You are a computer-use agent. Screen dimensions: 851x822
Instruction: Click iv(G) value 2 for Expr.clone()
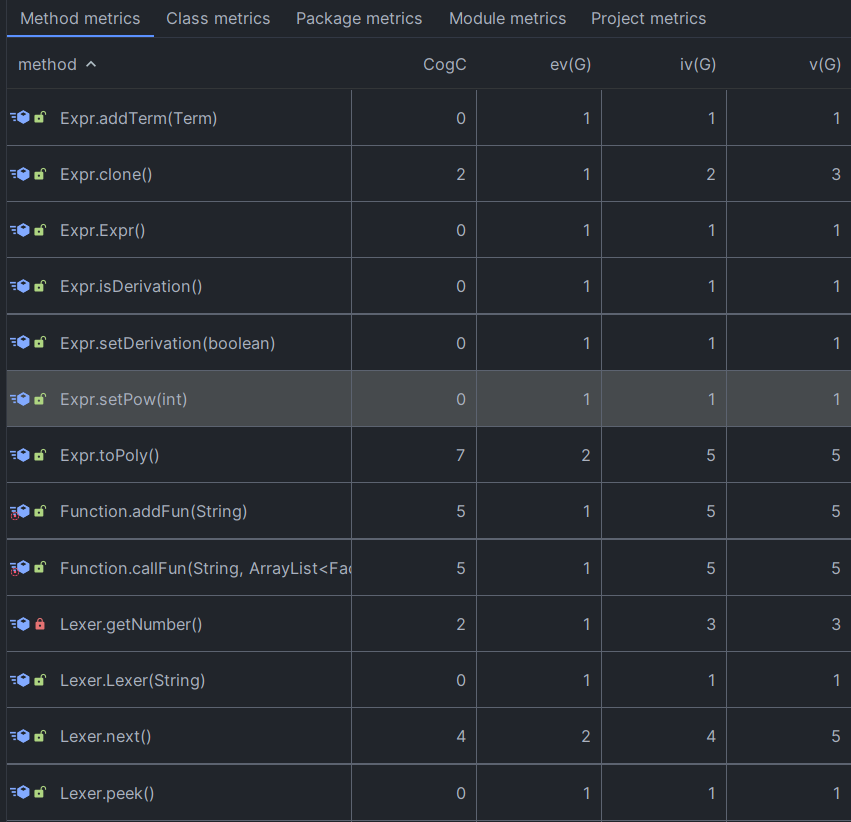[711, 174]
